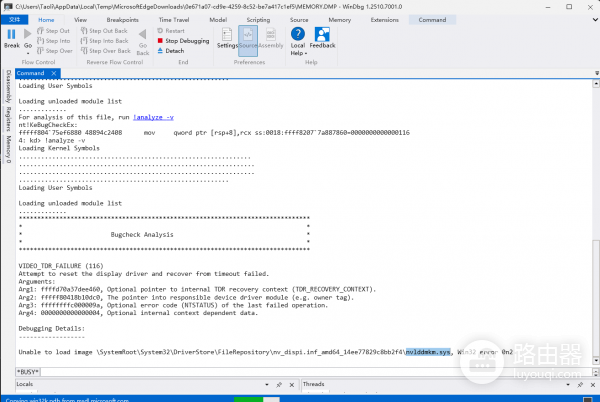Screen dimensions: 600x402
Task: Click Detach in the End group
Action: (171, 50)
